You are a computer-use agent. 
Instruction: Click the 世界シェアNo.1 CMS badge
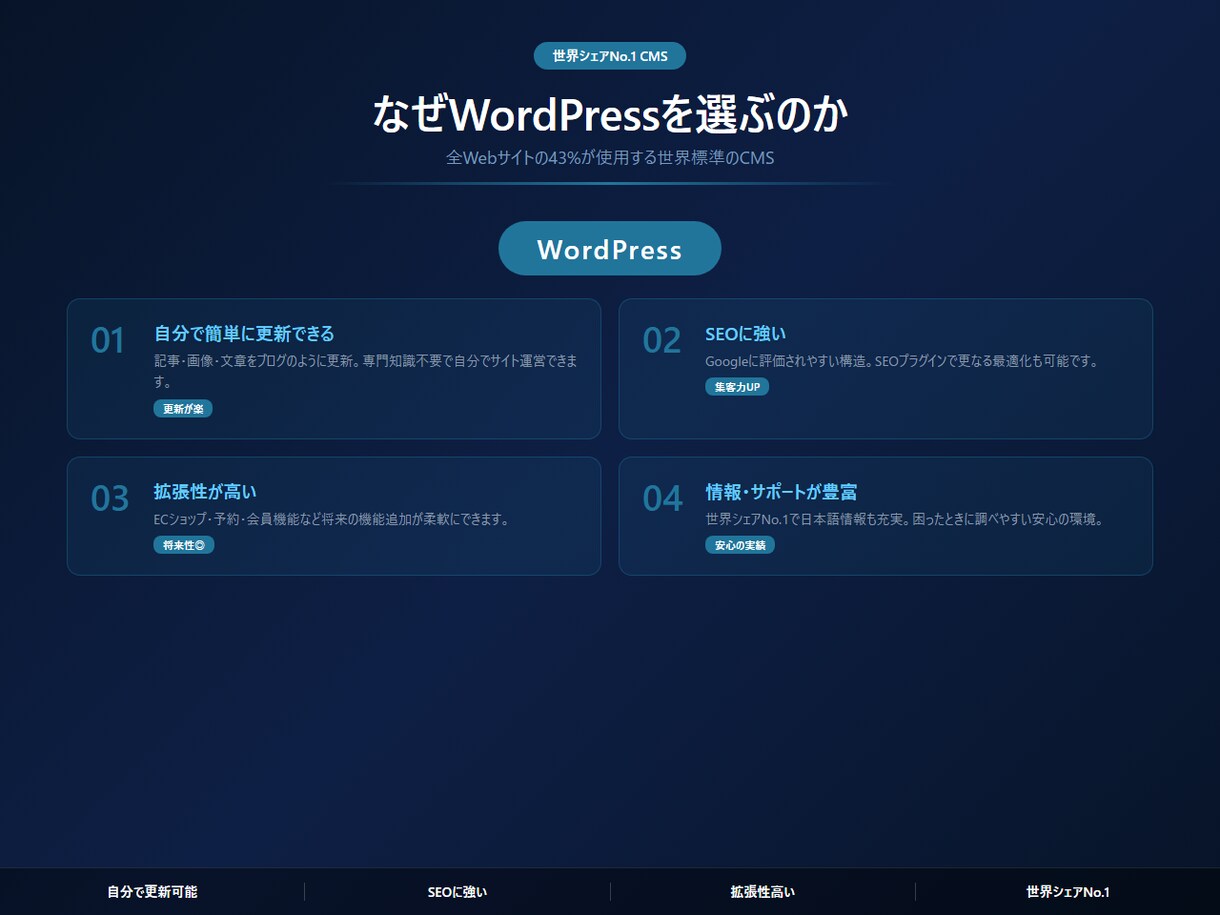(x=610, y=56)
